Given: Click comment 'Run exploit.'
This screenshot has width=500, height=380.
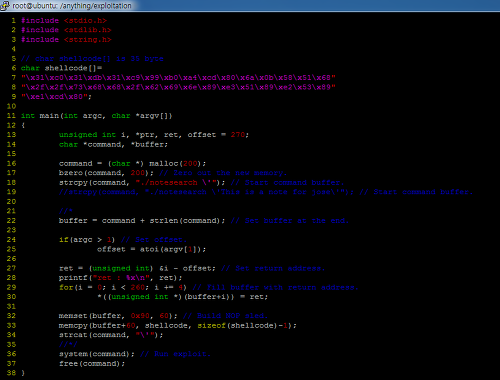Looking at the screenshot, I should click(182, 354).
